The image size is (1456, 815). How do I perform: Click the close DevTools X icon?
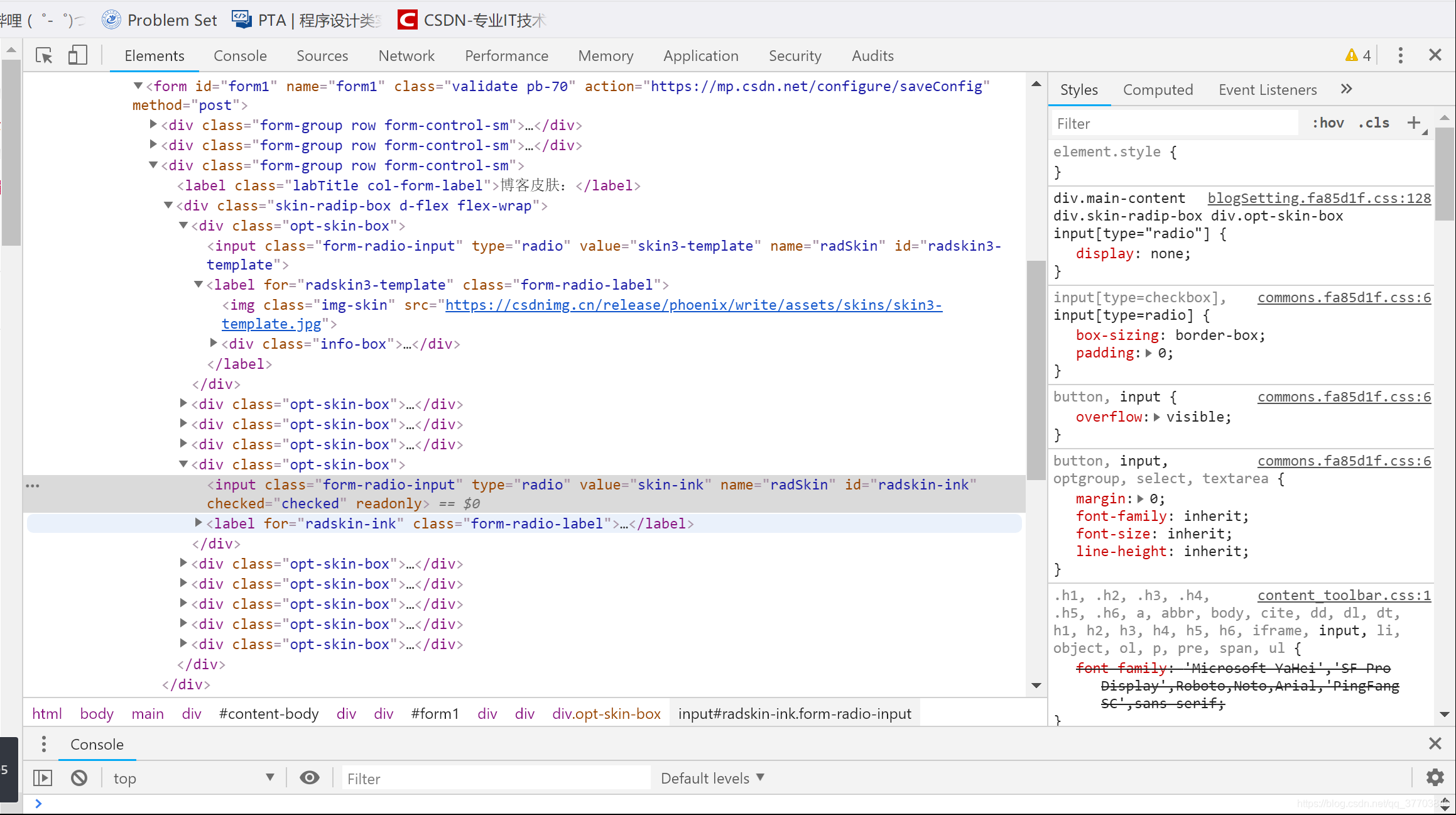coord(1435,54)
